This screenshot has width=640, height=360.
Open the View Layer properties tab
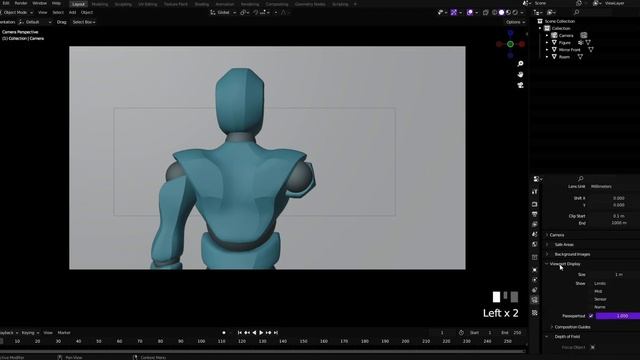pos(535,224)
